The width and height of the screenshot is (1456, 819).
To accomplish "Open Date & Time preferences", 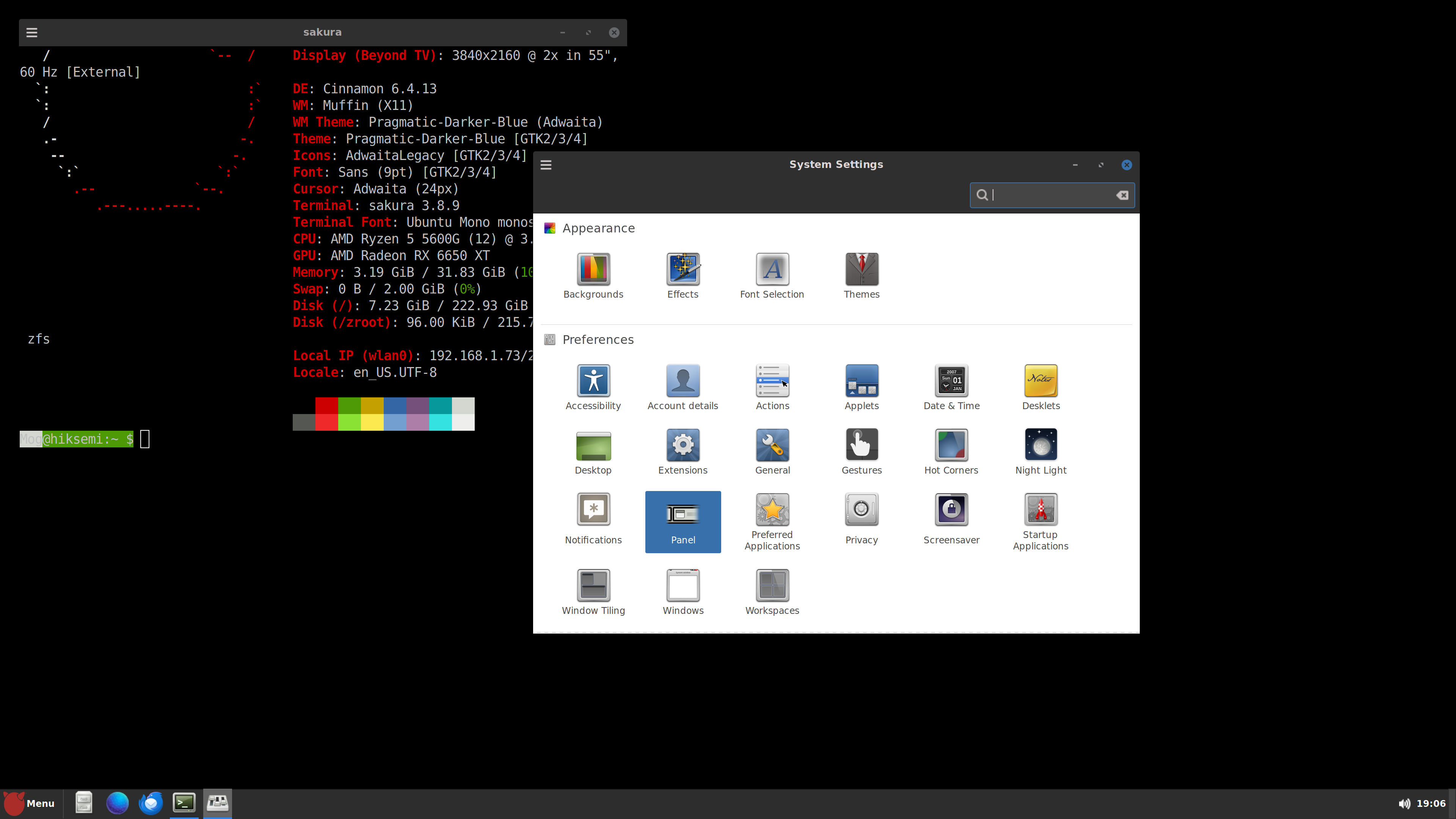I will (x=951, y=387).
